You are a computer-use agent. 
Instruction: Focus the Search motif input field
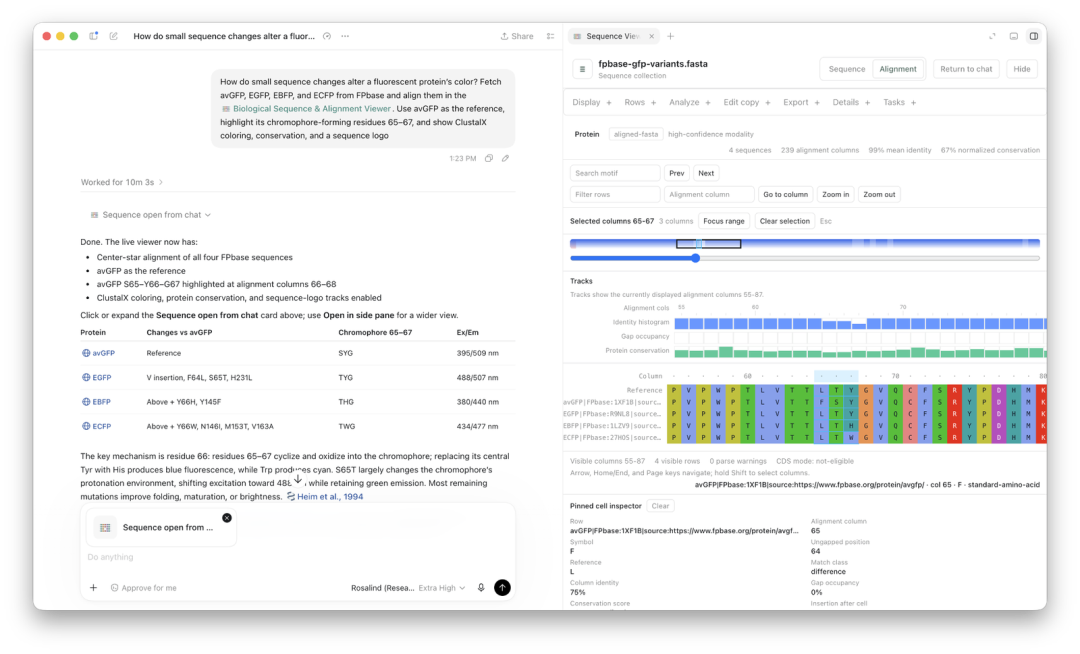tap(614, 173)
